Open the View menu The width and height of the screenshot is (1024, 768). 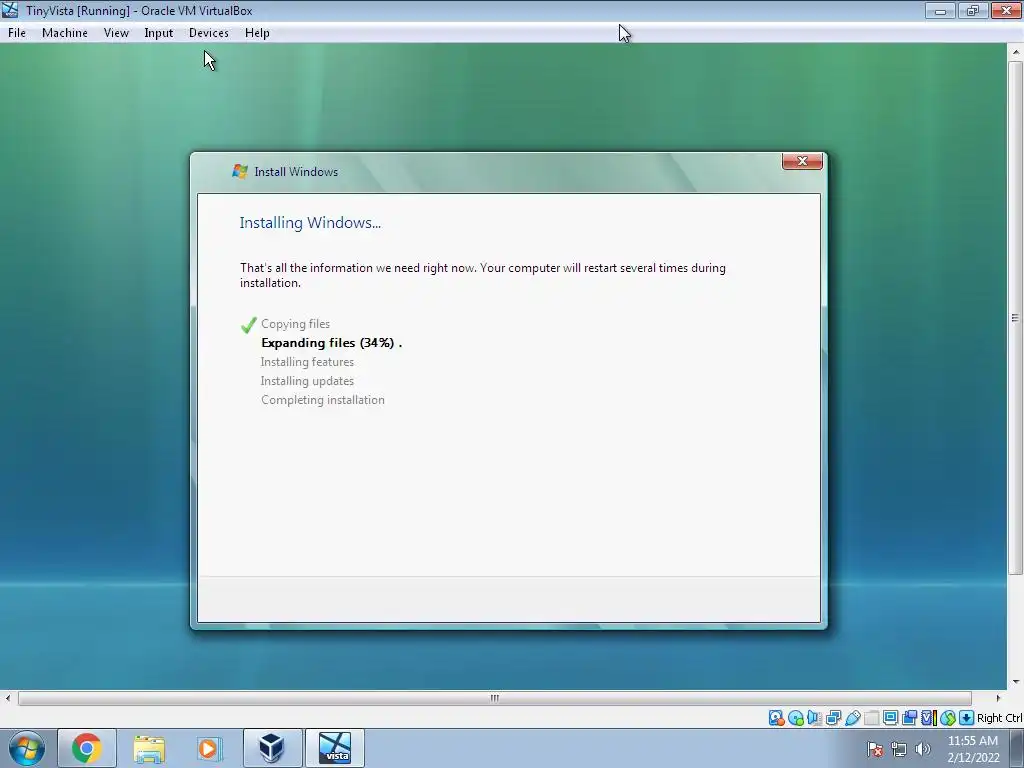116,33
